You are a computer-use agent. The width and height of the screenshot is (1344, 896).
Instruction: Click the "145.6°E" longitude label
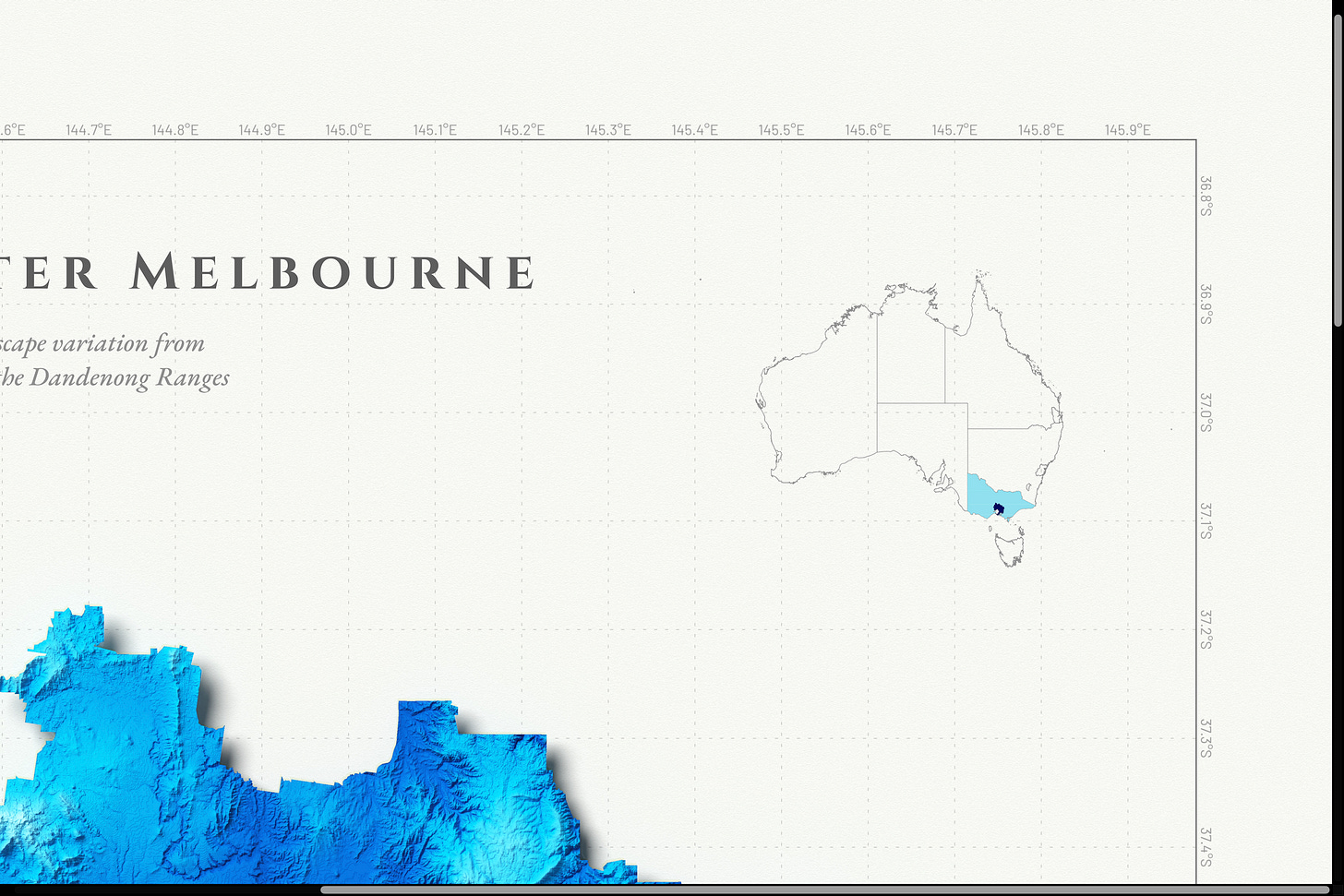868,130
